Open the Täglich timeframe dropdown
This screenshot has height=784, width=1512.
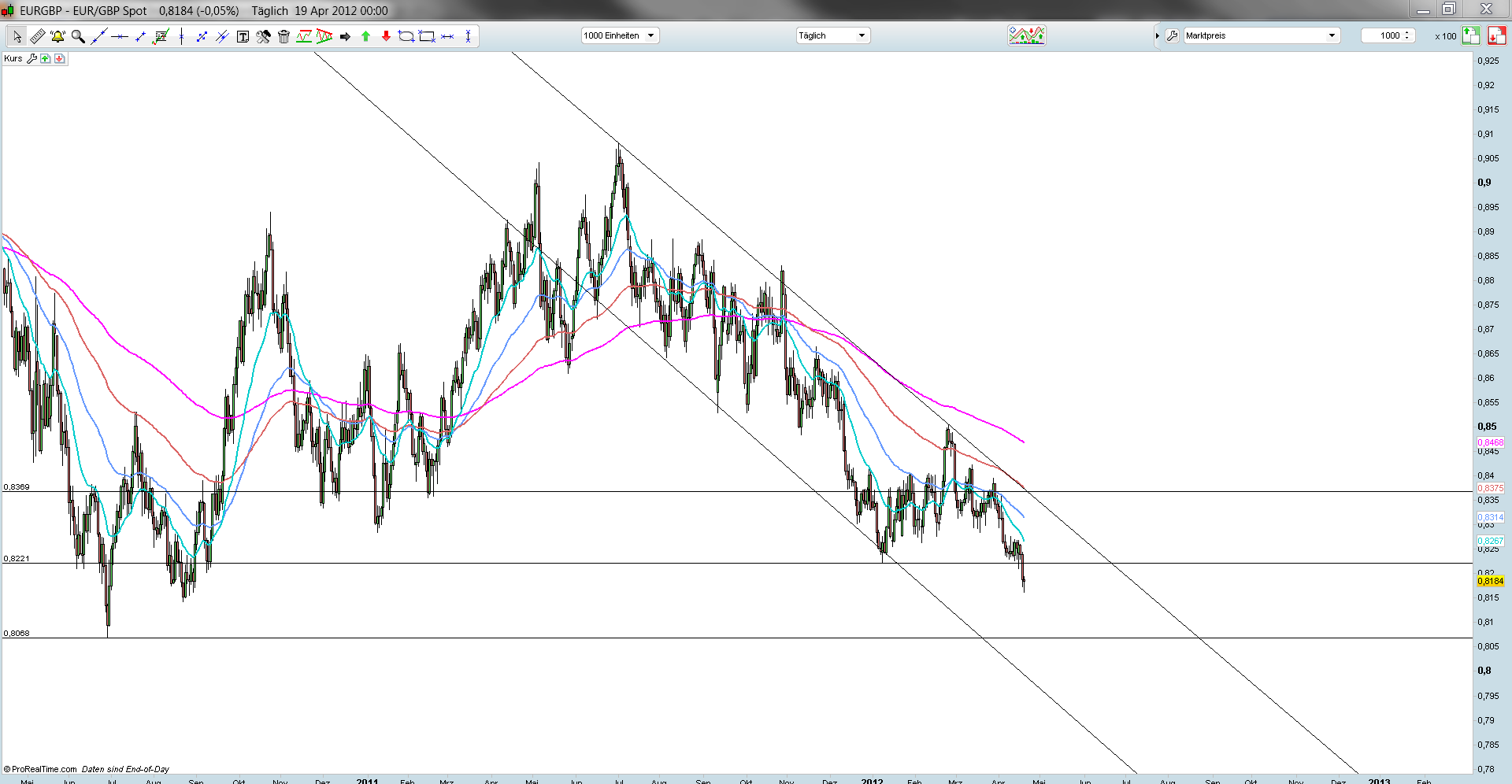[832, 35]
